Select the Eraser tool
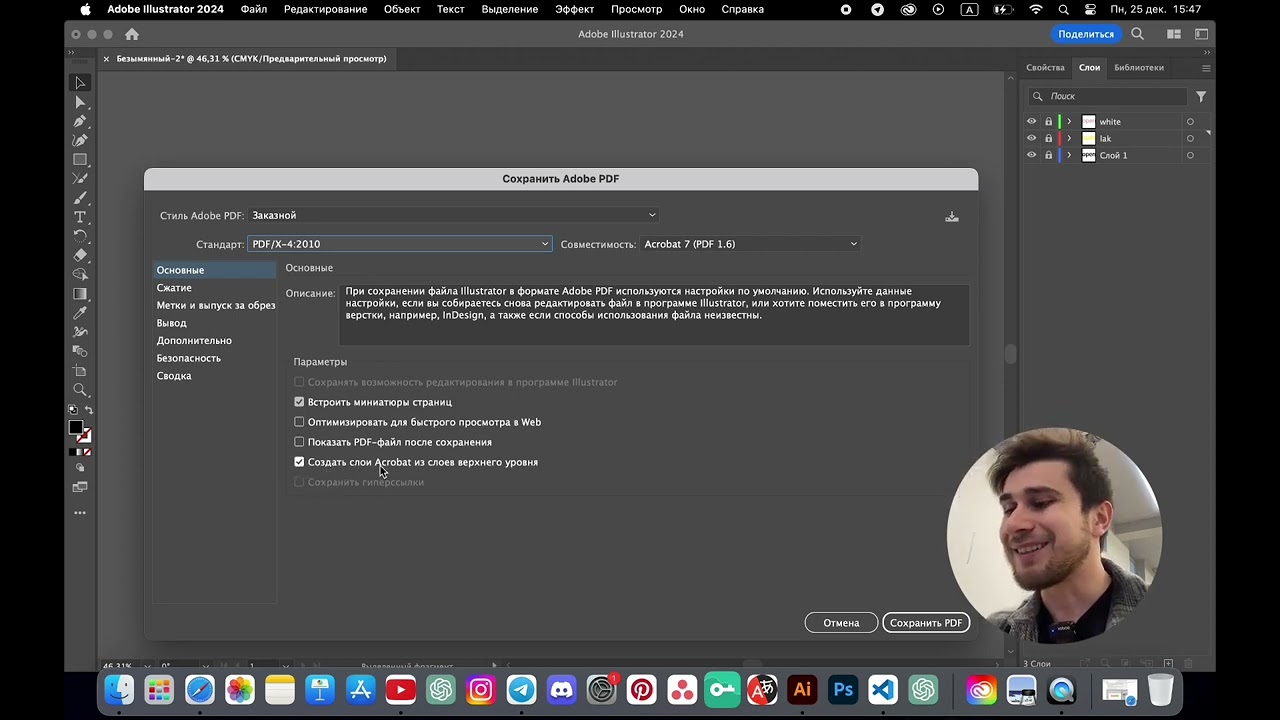 coord(80,255)
